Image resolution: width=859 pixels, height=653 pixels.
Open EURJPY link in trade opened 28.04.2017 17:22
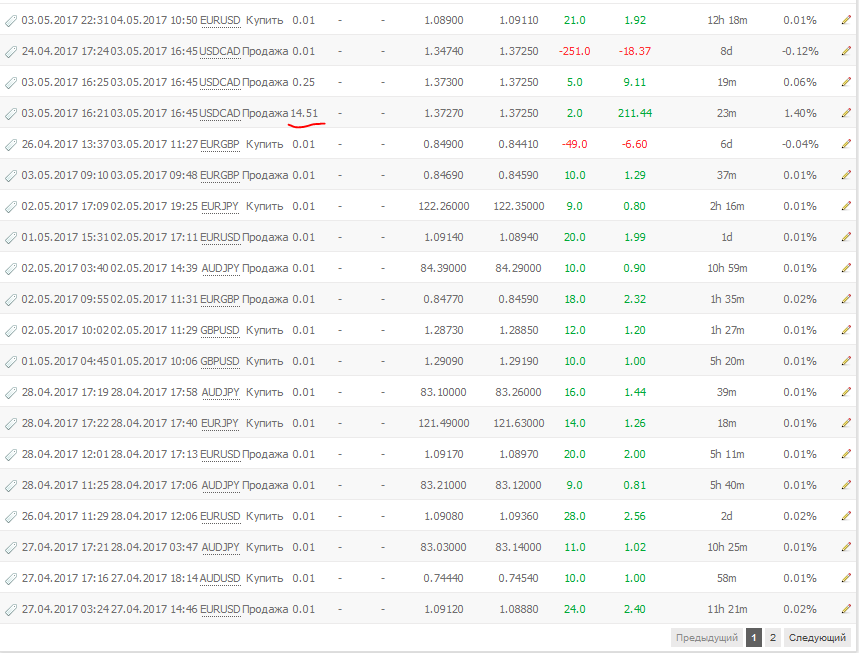tap(220, 423)
